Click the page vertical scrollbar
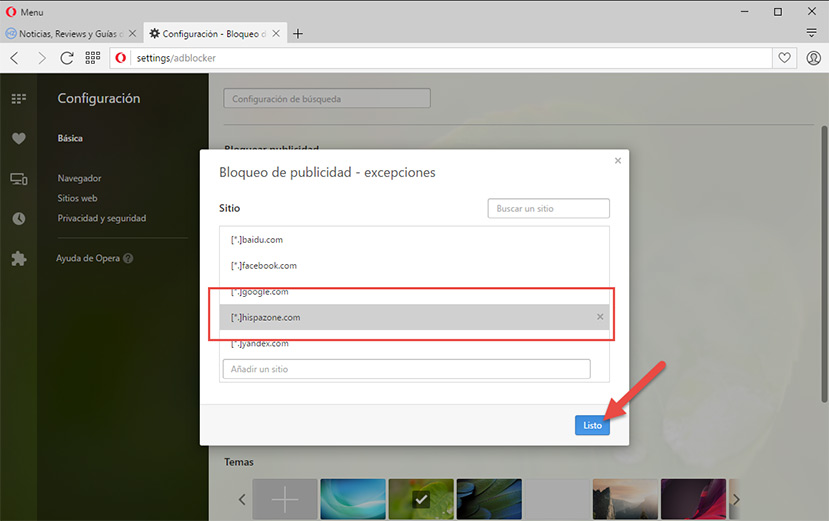This screenshot has height=521, width=829. 824,264
